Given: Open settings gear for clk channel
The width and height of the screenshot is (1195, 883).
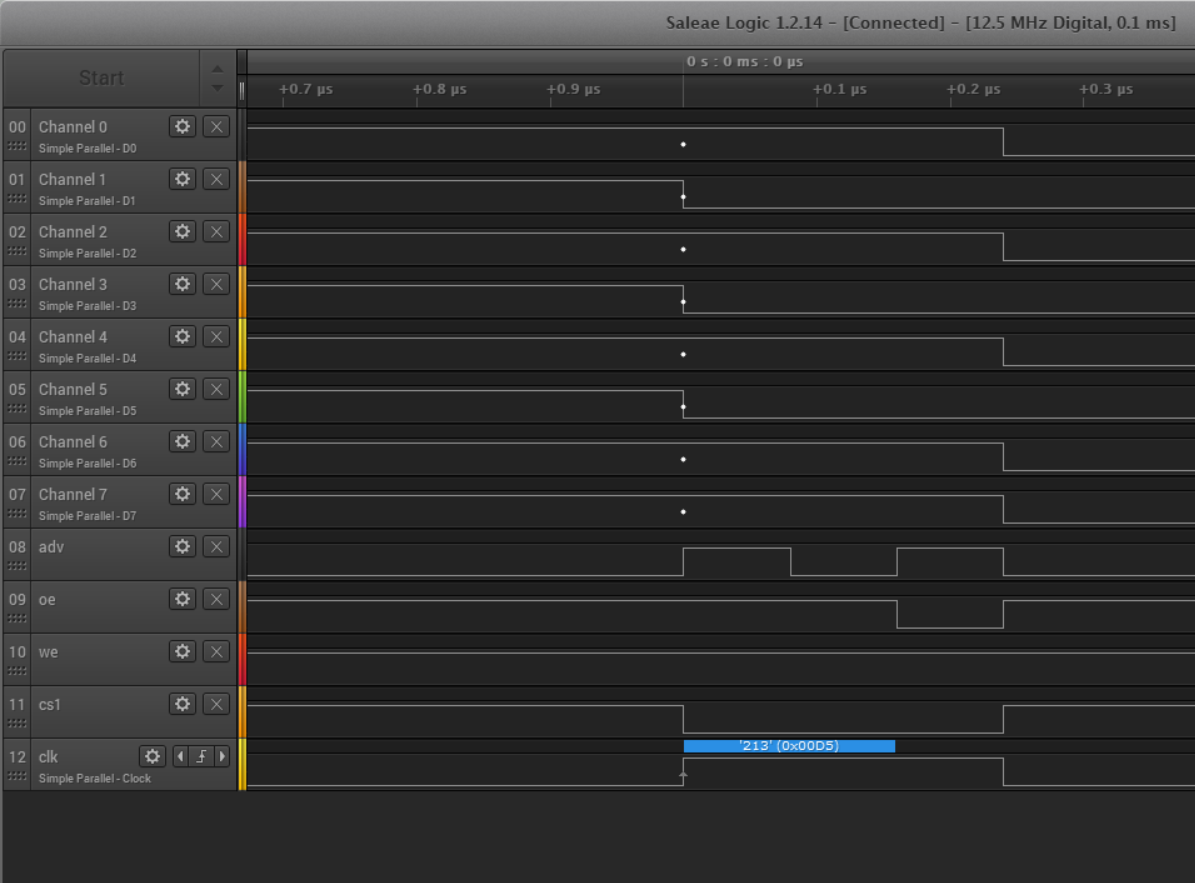Looking at the screenshot, I should click(152, 757).
